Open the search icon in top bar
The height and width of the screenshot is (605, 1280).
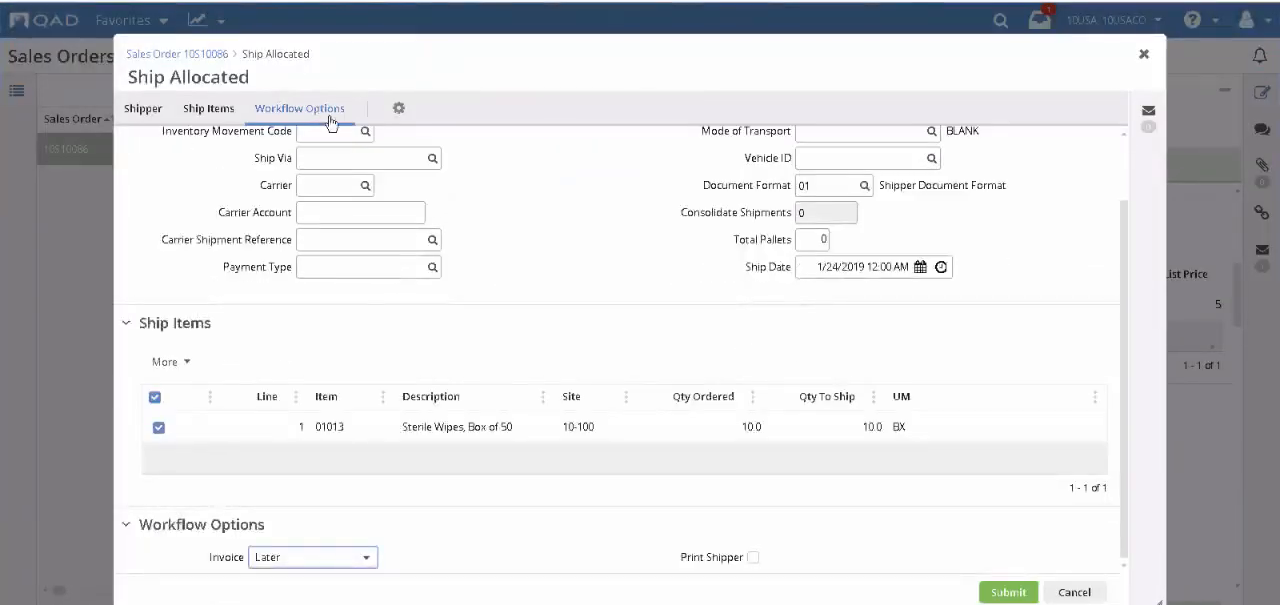(1000, 20)
